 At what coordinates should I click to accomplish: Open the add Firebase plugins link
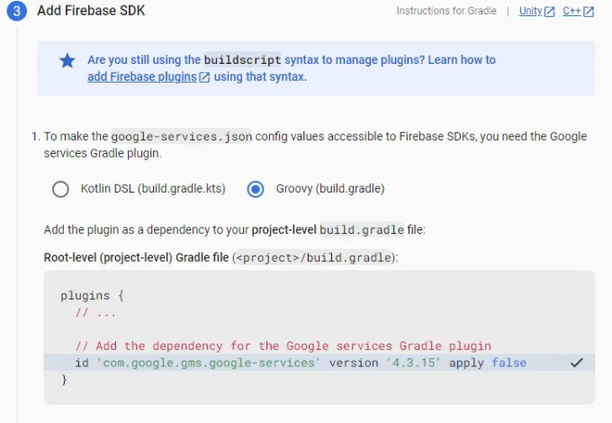(142, 77)
